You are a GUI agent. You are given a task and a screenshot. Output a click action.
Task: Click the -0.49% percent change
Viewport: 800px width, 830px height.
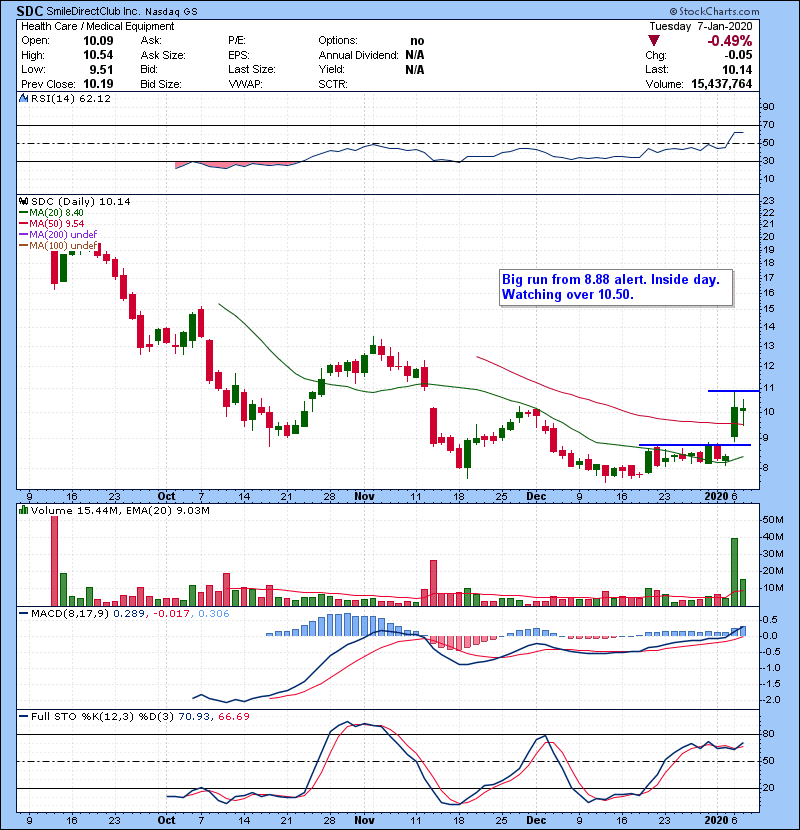(730, 41)
